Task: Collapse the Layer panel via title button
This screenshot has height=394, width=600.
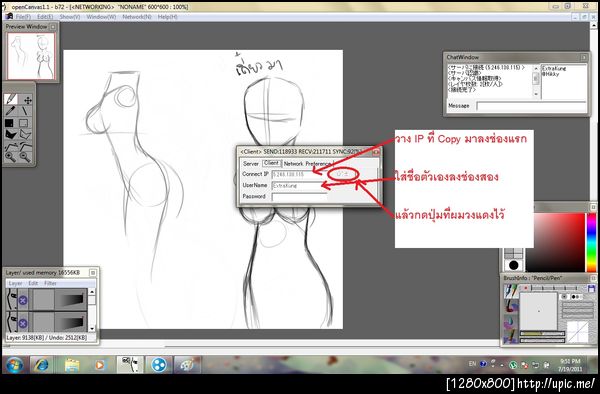Action: [93, 272]
